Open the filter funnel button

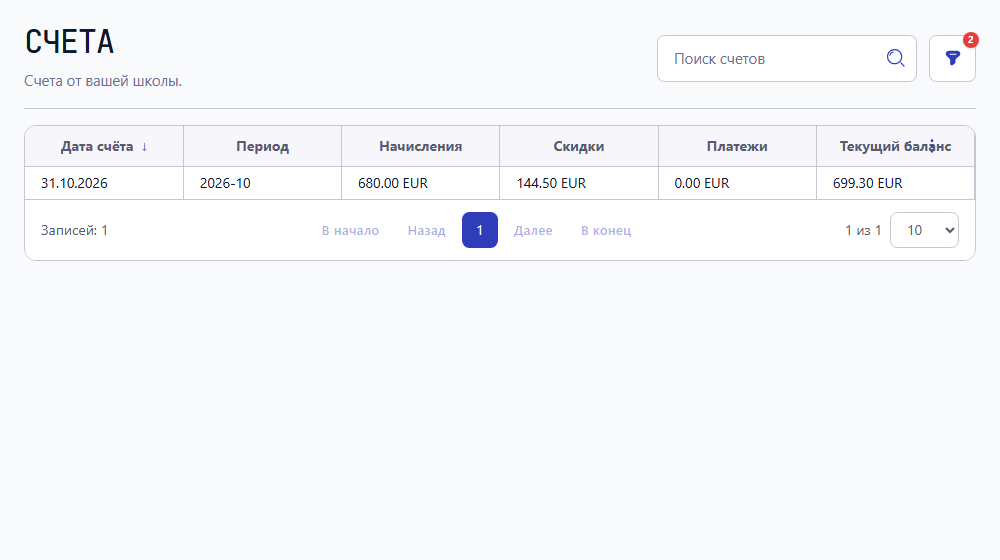tap(952, 59)
